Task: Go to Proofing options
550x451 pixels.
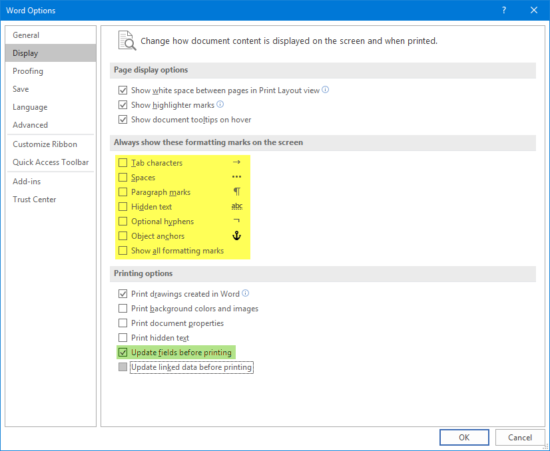Action: [51, 71]
